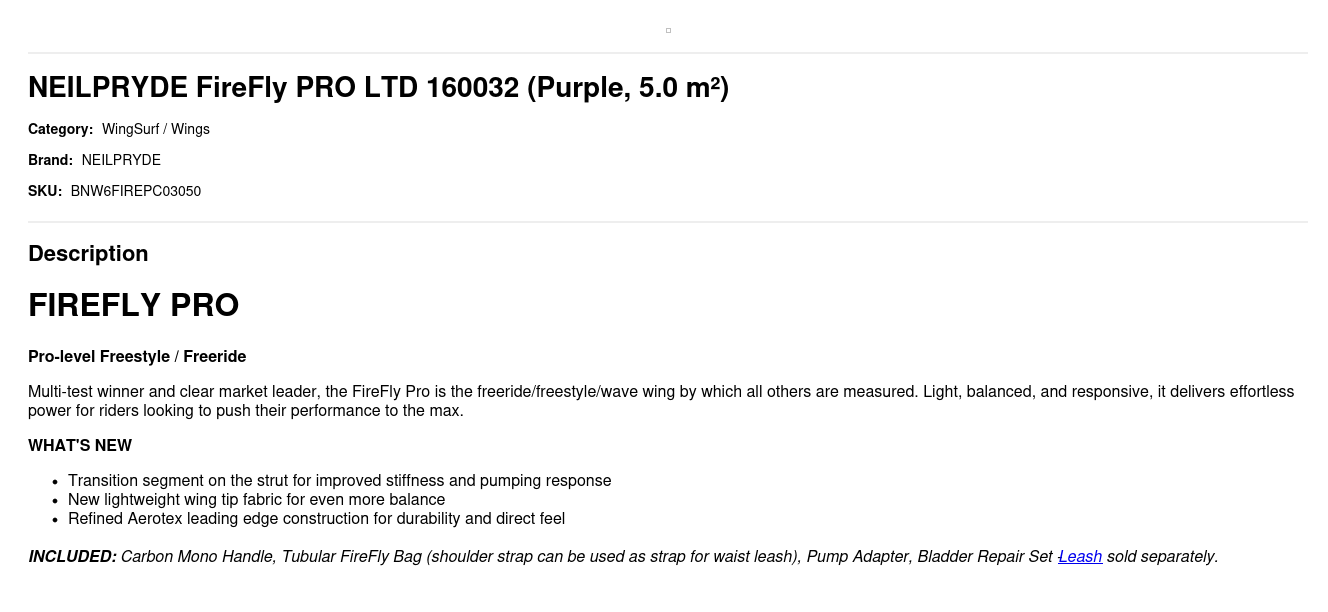Click the INCLUDED label in italics
This screenshot has height=612, width=1328.
72,557
